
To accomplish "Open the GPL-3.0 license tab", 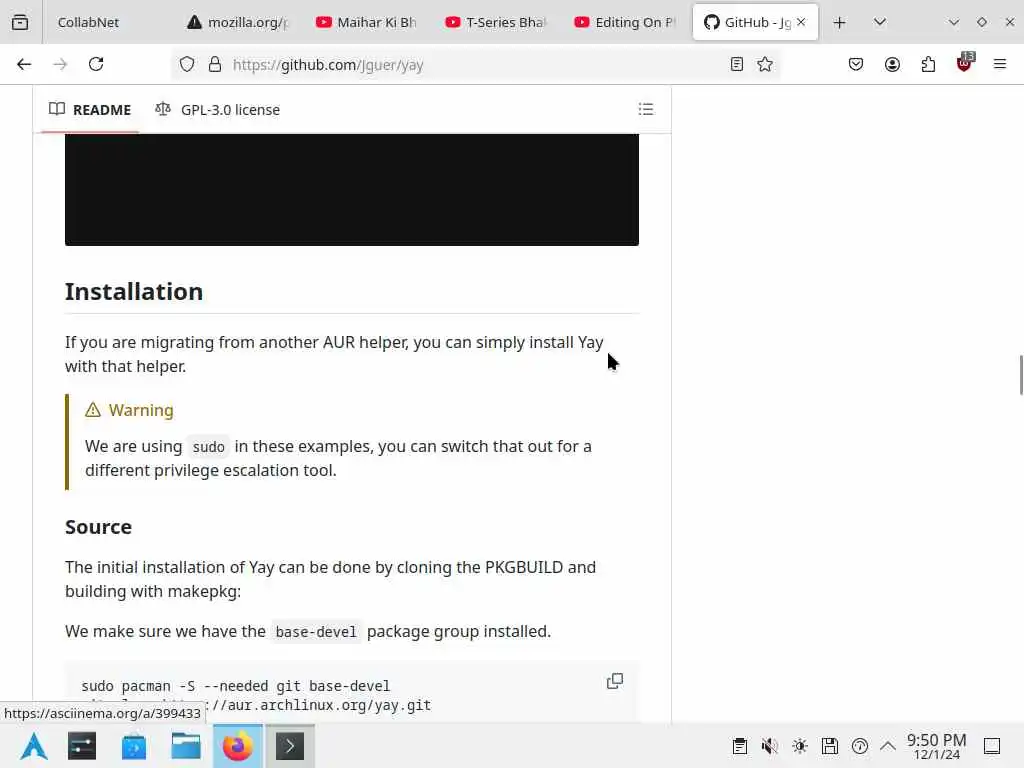I will point(217,110).
